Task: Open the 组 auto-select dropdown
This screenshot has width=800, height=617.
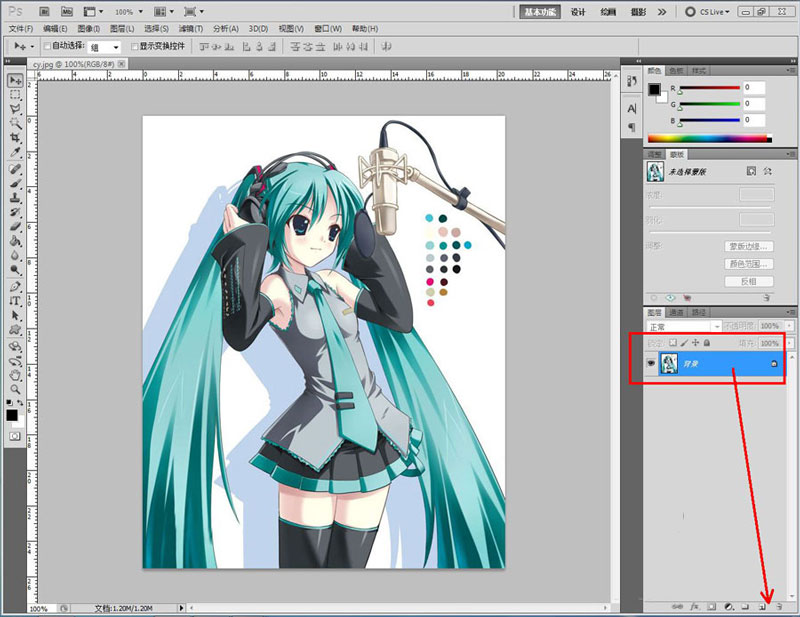Action: click(x=104, y=47)
